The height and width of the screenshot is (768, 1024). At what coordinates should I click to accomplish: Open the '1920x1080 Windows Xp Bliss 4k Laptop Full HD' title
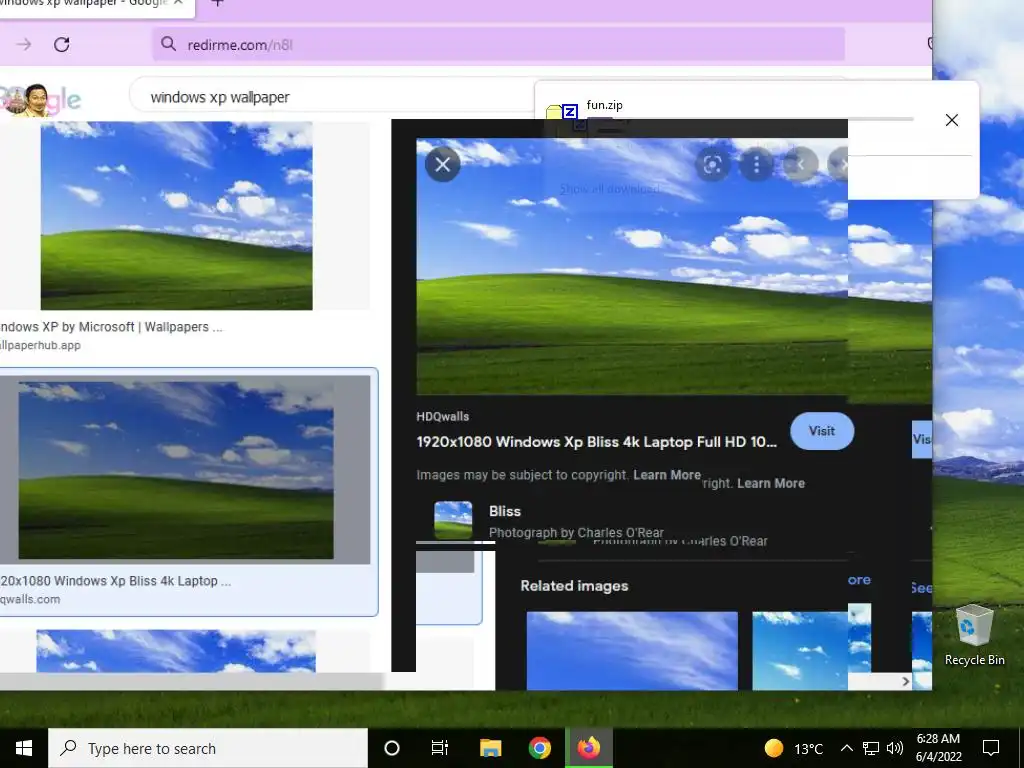(597, 442)
